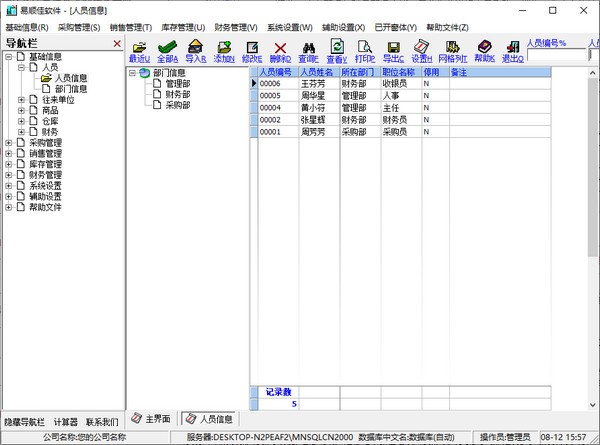Screen dimensions: 600x445
Task: Select the 财务部 department in tree
Action: click(177, 94)
